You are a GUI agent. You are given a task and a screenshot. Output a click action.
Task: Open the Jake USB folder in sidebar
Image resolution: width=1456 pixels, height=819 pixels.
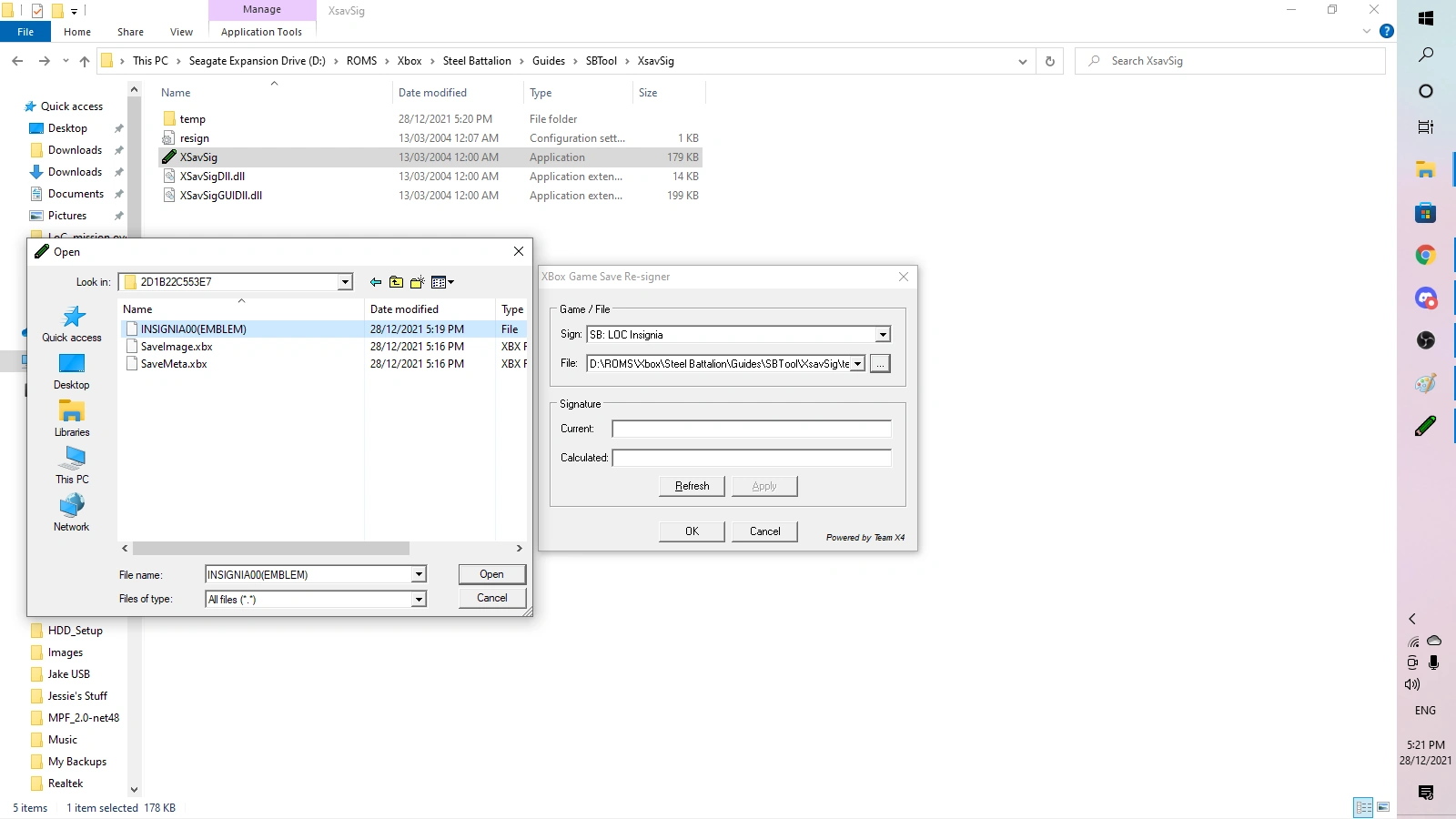coord(69,674)
